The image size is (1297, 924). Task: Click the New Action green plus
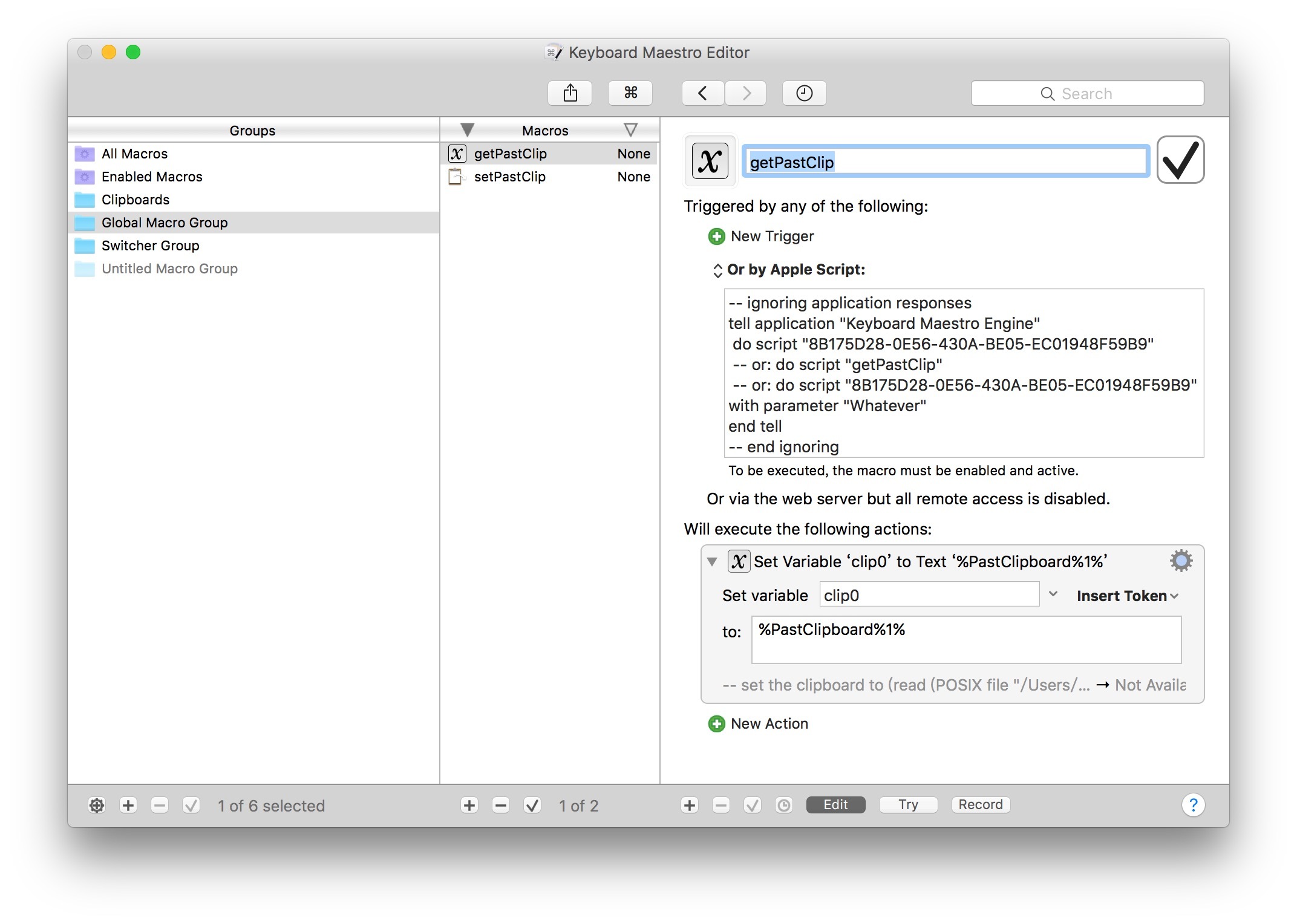pos(717,724)
